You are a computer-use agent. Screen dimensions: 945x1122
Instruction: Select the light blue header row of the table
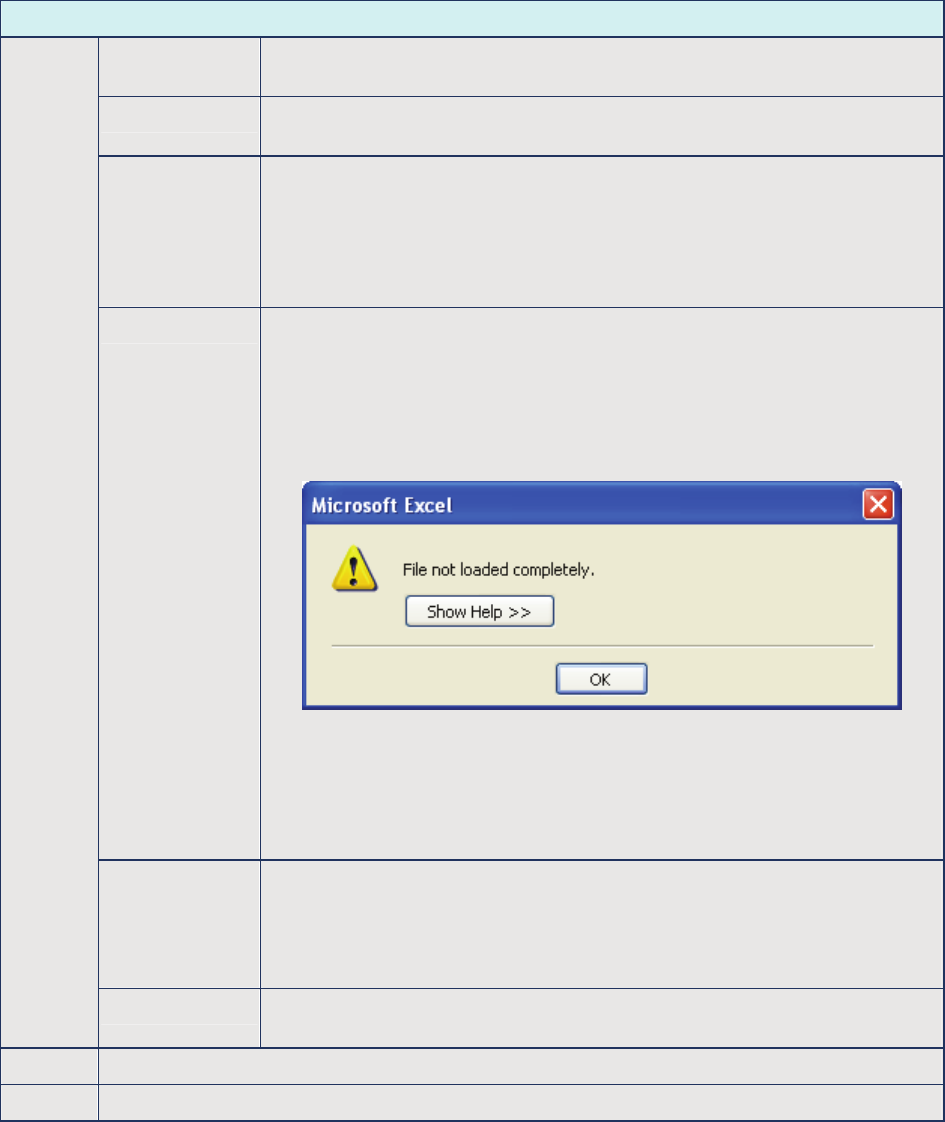click(472, 19)
